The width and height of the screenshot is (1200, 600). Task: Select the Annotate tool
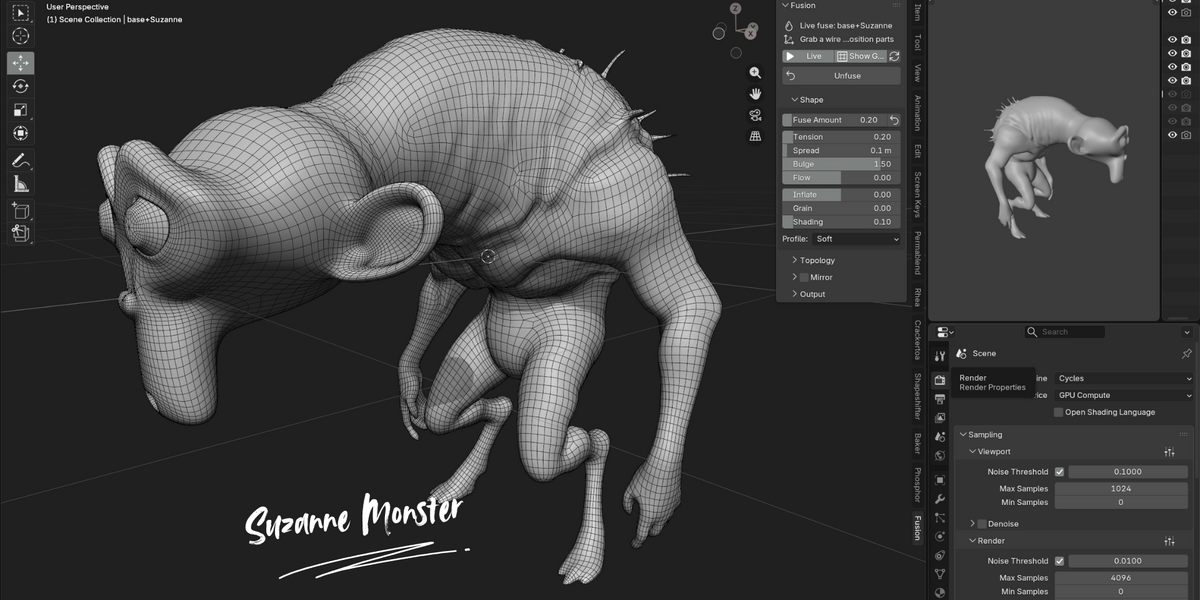20,160
